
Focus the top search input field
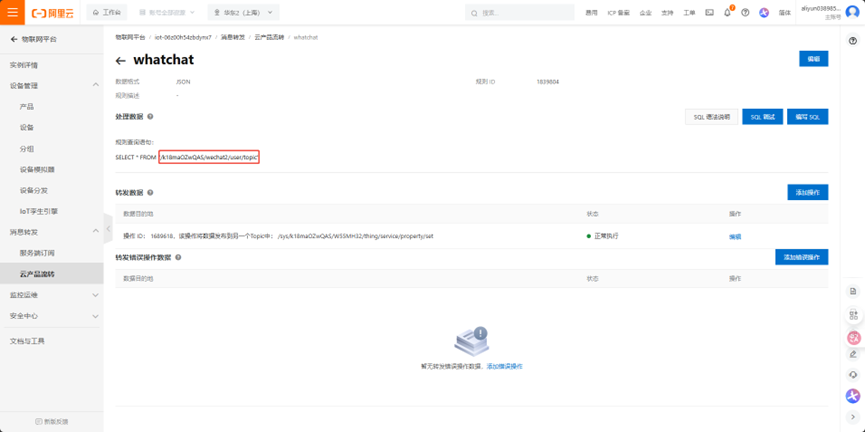point(520,13)
